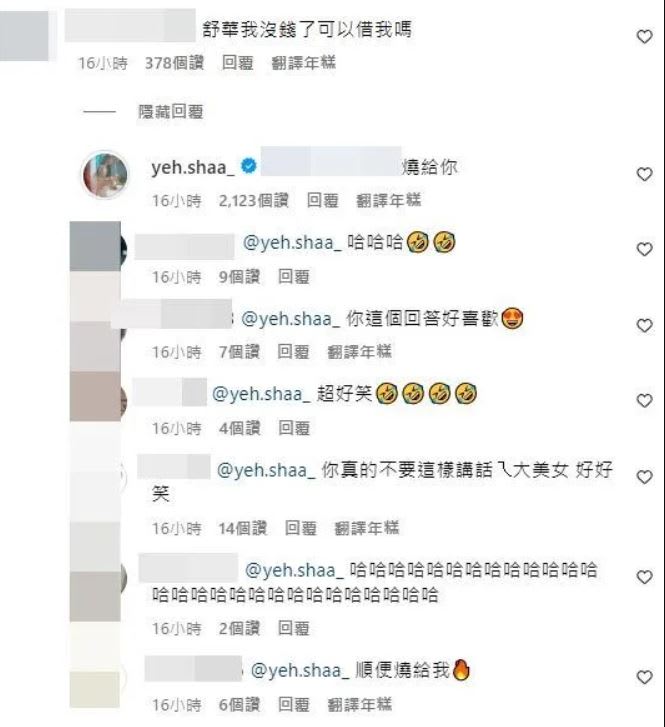665x727 pixels.
Task: Reply to the 14個讚 comment
Action: 301,528
